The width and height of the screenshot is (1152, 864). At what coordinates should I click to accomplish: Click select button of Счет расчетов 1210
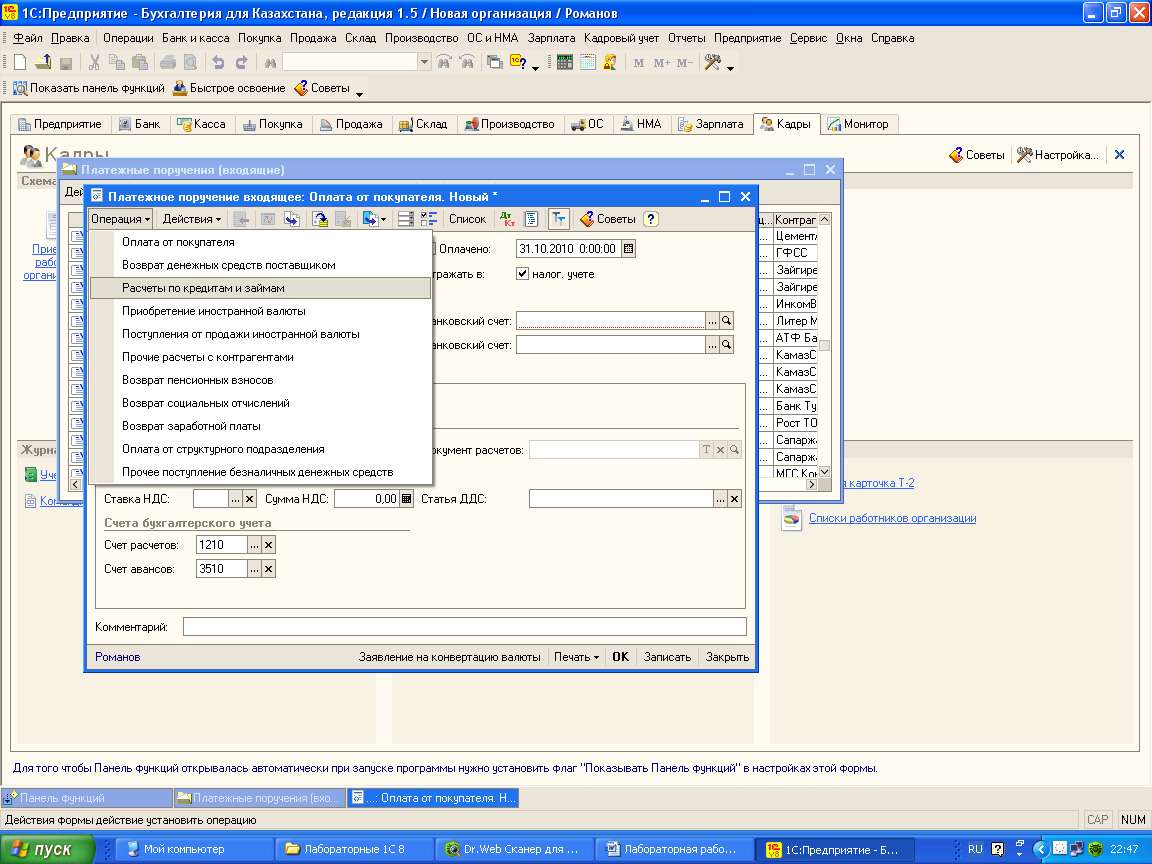[x=254, y=545]
